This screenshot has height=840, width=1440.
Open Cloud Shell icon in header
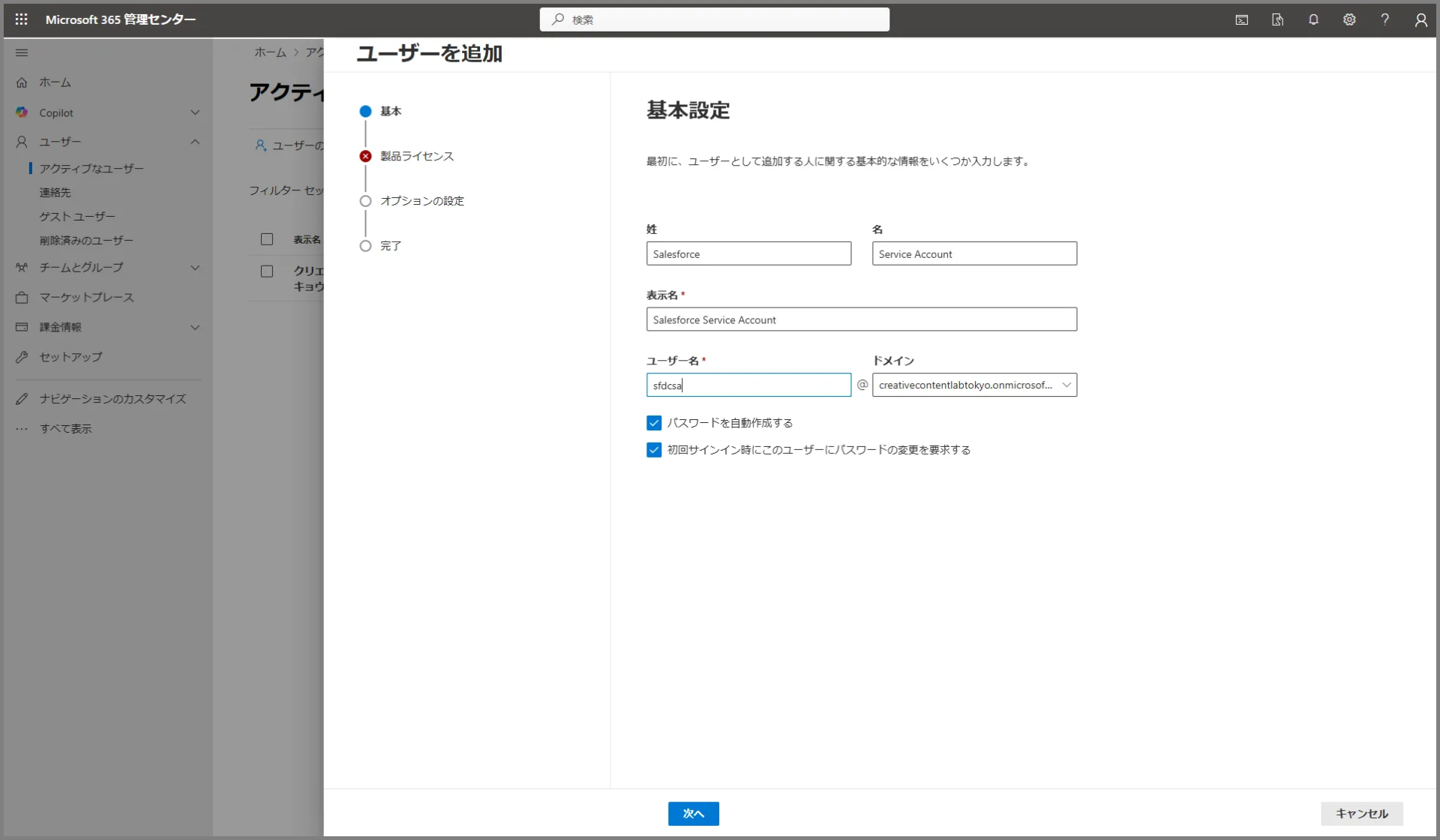pyautogui.click(x=1241, y=20)
